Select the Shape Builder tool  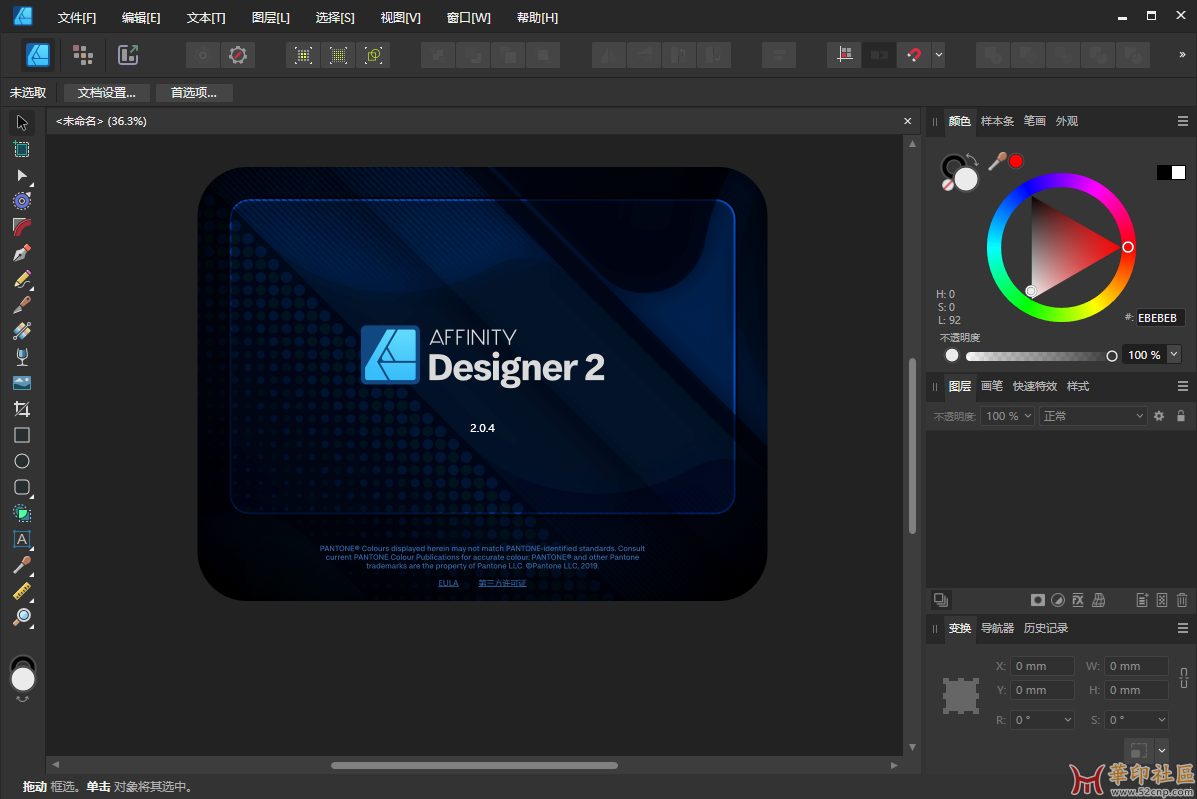tap(22, 513)
